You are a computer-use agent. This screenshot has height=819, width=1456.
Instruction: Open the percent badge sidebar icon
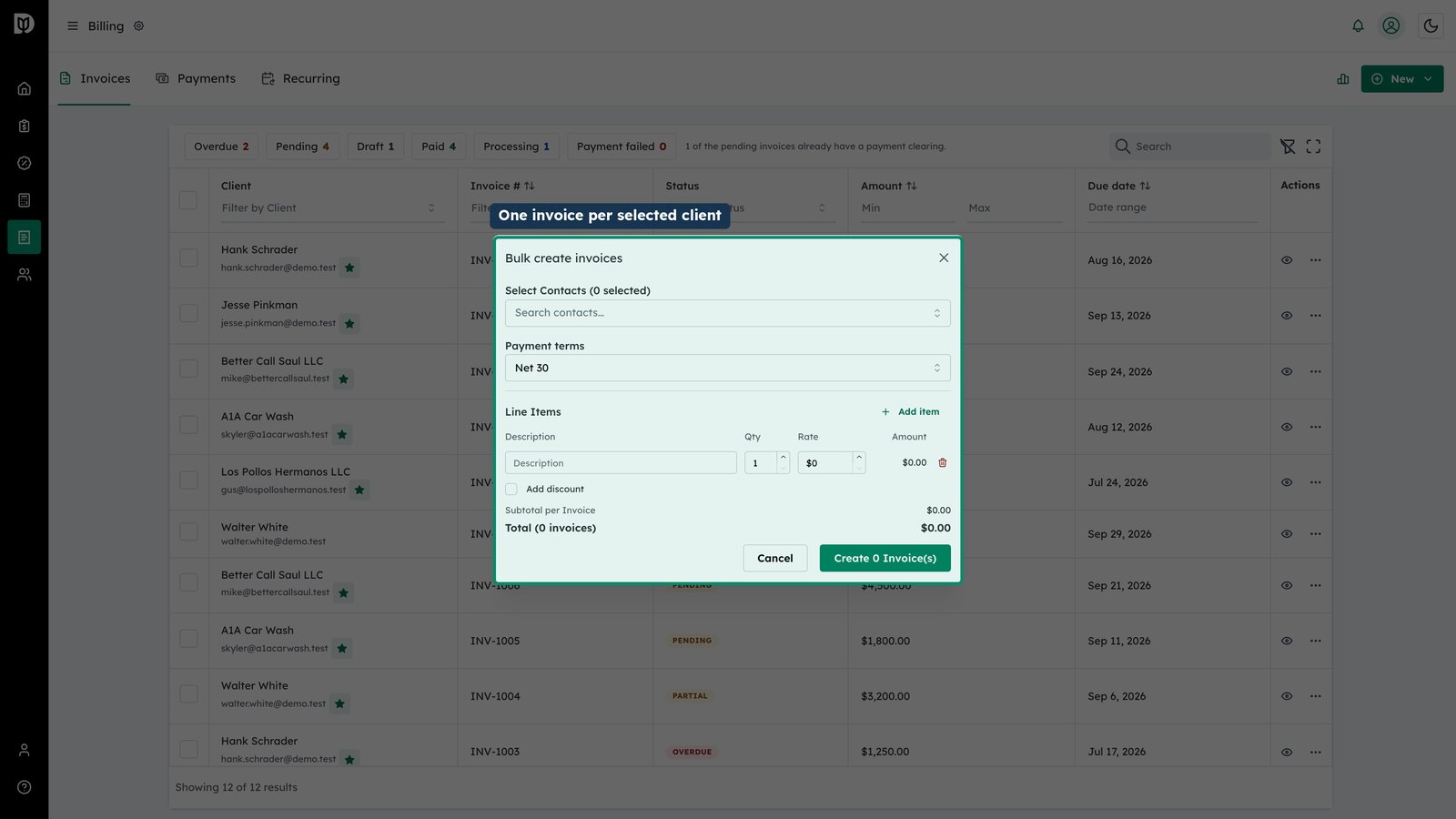tap(25, 163)
